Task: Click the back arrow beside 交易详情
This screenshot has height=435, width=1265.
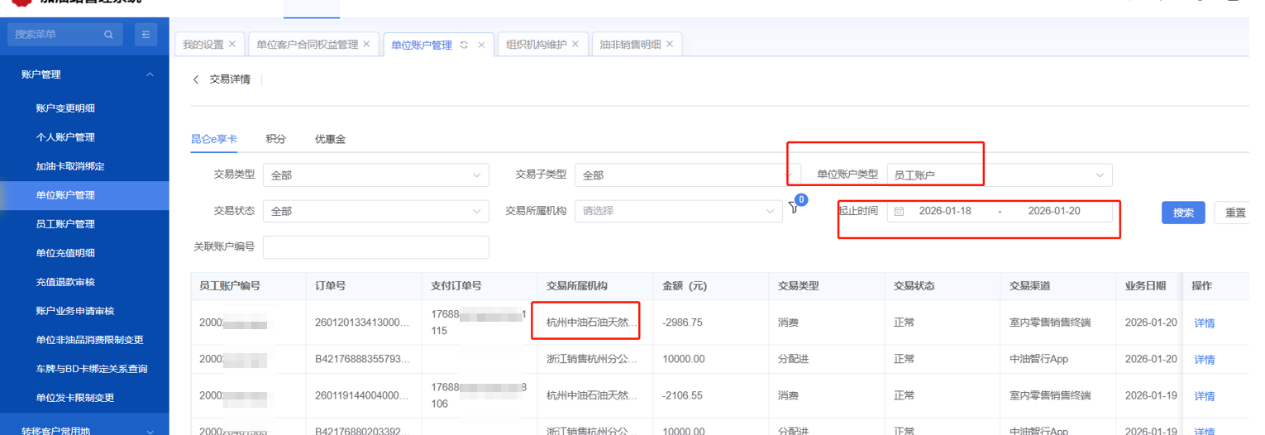Action: point(196,79)
